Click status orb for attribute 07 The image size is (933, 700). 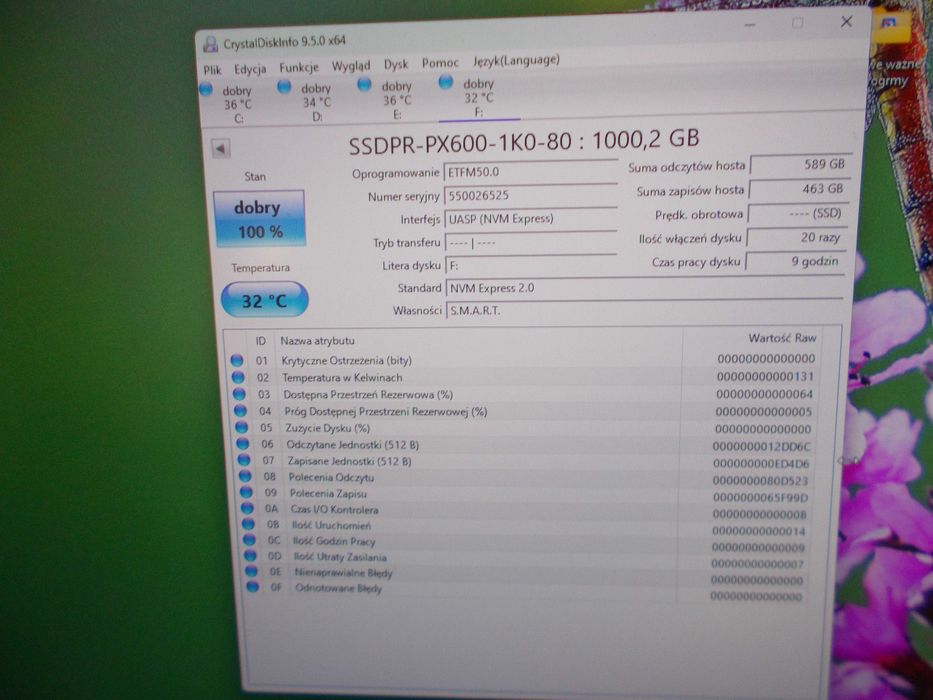pyautogui.click(x=244, y=460)
